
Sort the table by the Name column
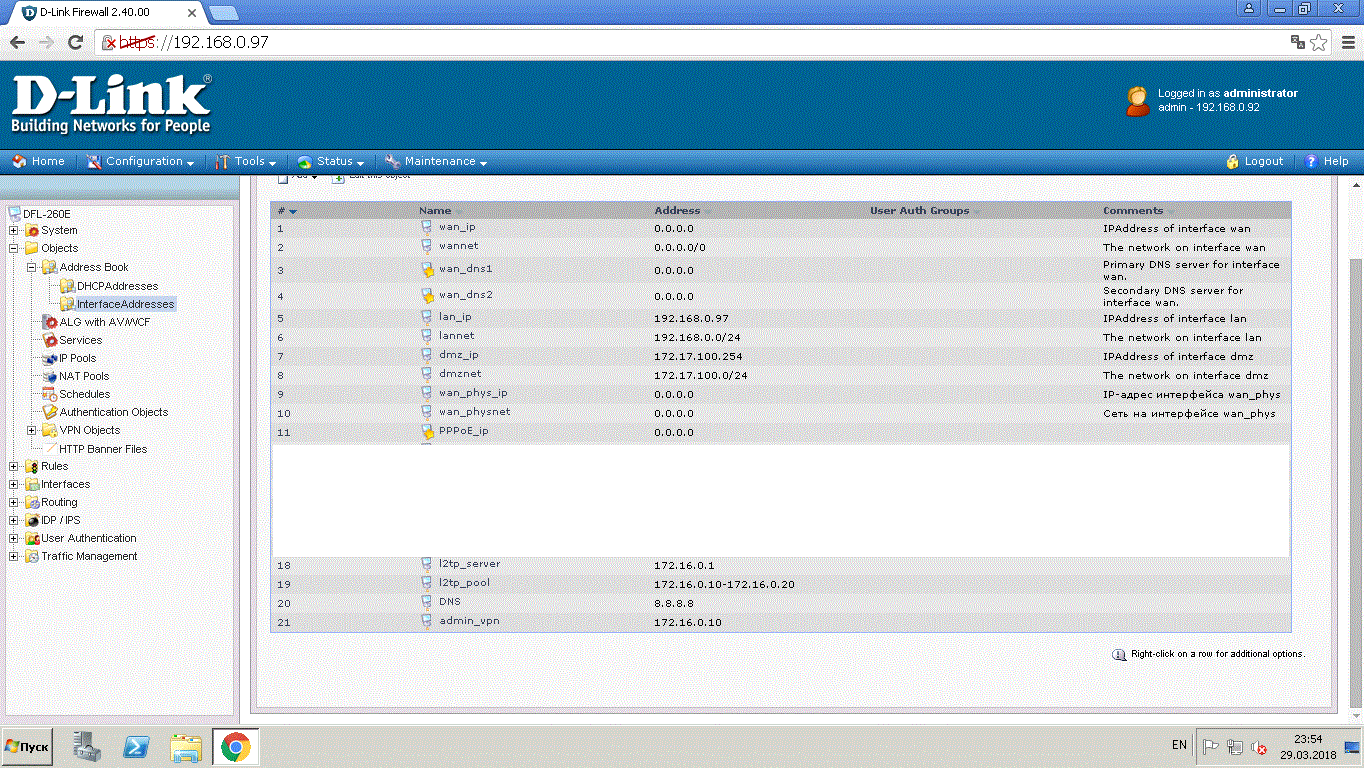435,211
